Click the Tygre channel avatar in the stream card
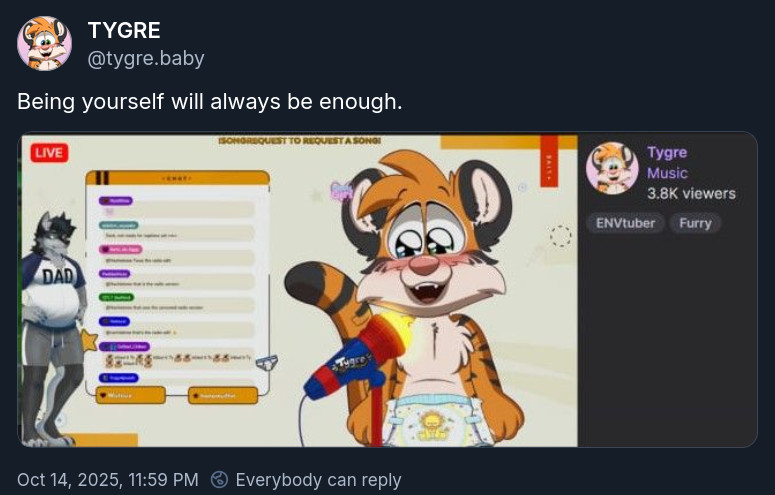 pos(612,167)
